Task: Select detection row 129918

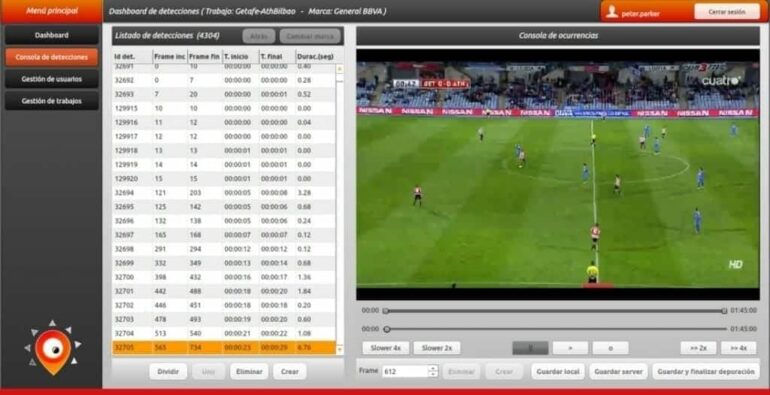Action: click(224, 150)
